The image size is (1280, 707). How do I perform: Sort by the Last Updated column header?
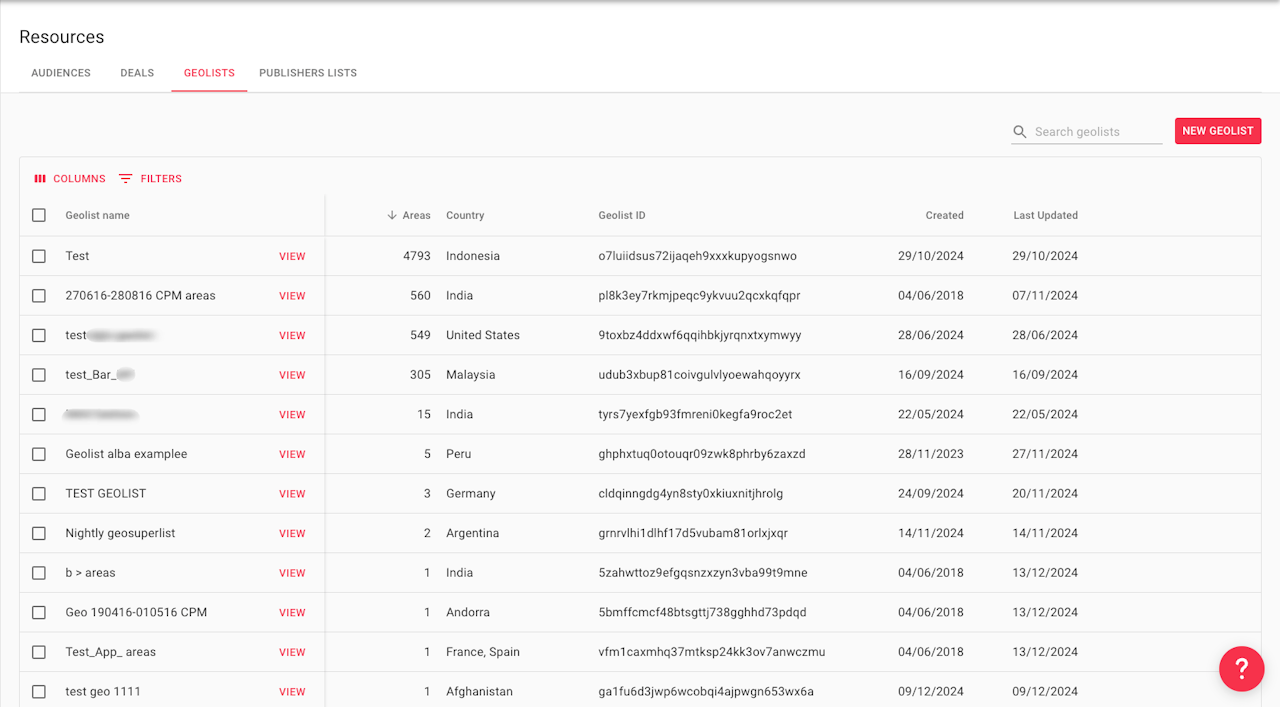click(1045, 215)
